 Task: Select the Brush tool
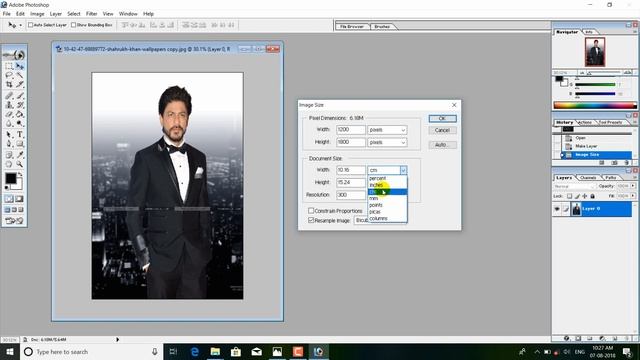[x=20, y=96]
